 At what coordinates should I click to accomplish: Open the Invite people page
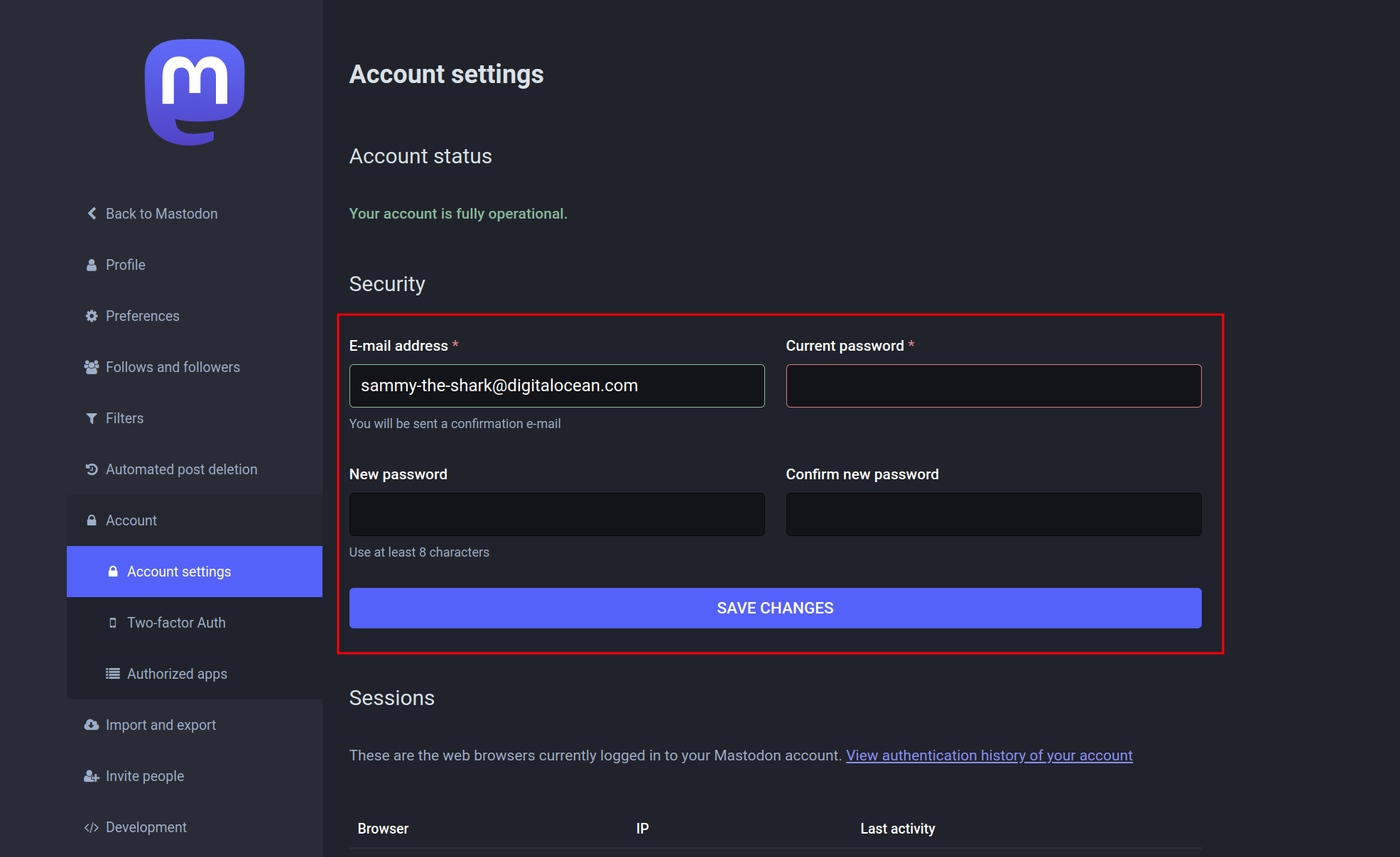pyautogui.click(x=195, y=776)
